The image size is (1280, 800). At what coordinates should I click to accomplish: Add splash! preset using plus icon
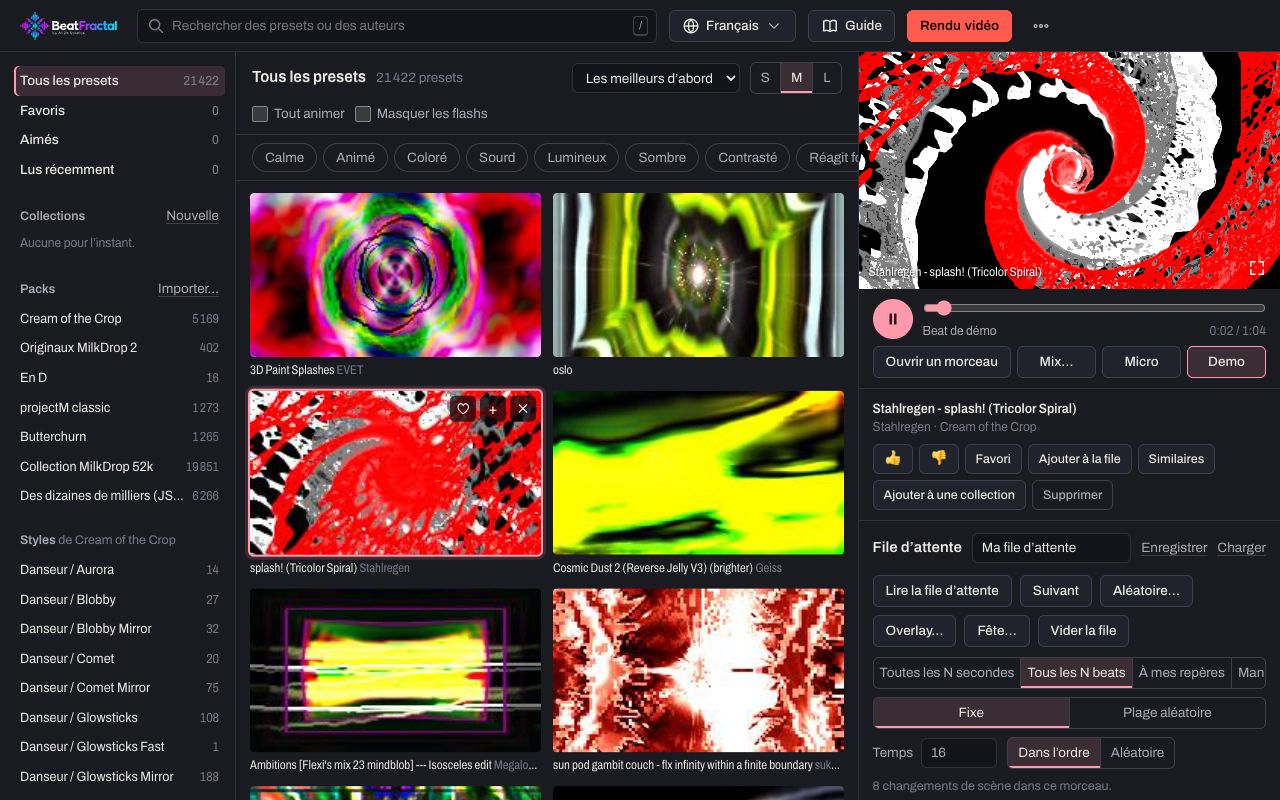coord(493,408)
